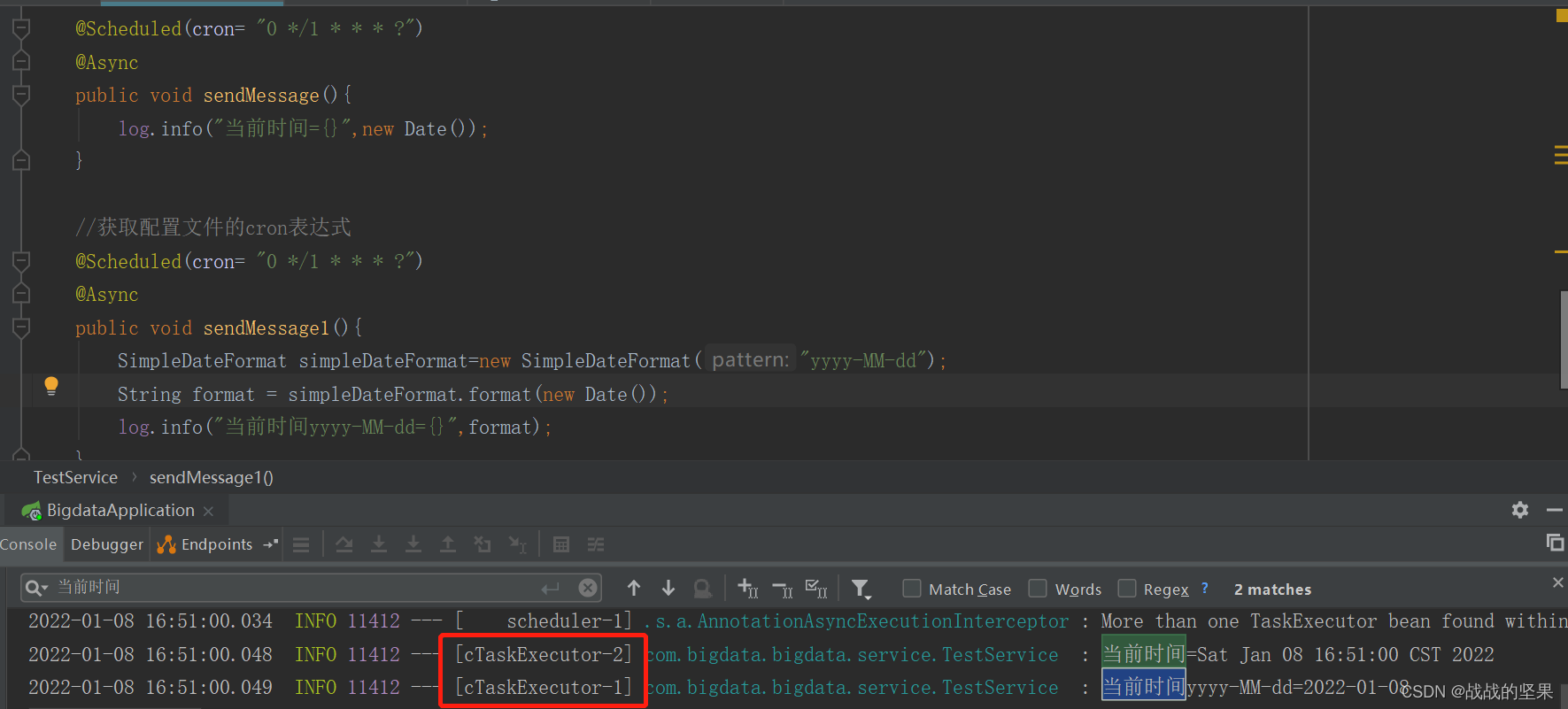Click the show execution point lines icon
This screenshot has height=709, width=1568.
(x=301, y=544)
